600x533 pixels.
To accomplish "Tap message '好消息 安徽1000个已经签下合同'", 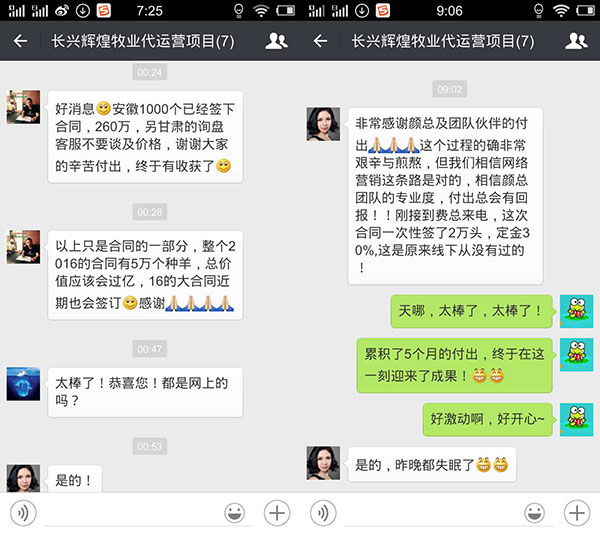I will click(145, 137).
